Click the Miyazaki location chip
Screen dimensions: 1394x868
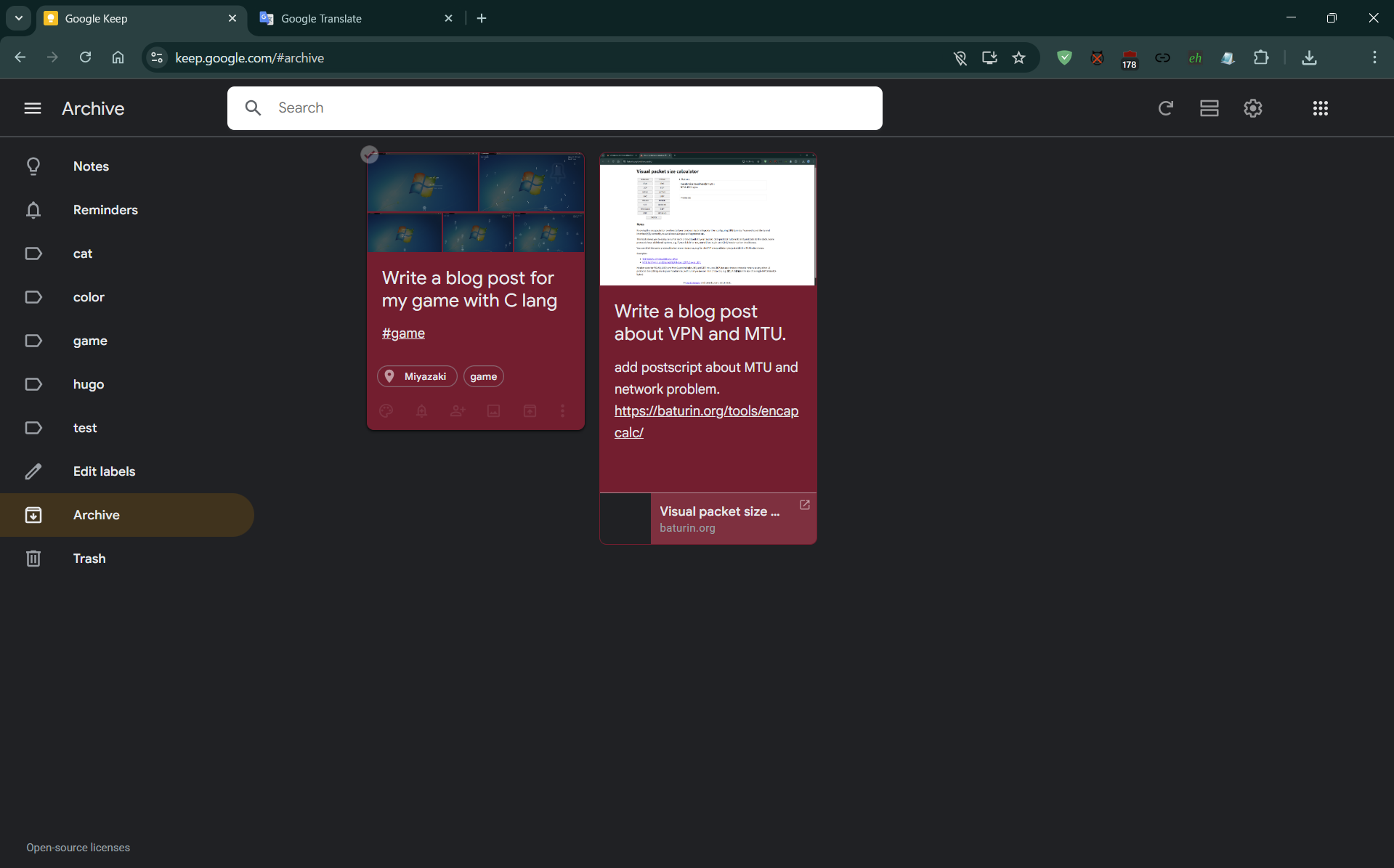coord(417,376)
